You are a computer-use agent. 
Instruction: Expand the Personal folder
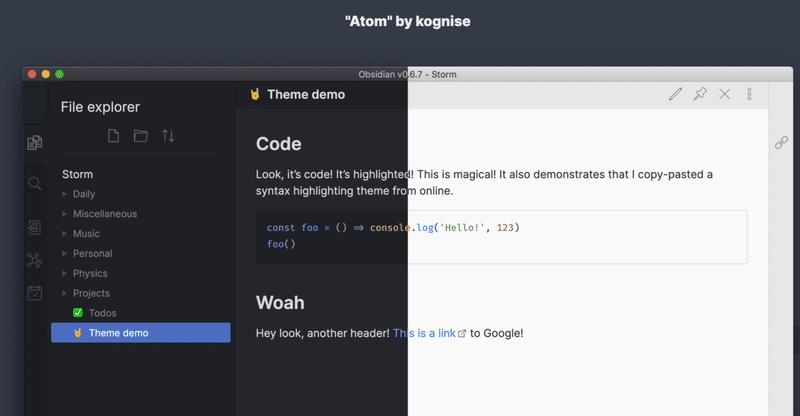(64, 253)
